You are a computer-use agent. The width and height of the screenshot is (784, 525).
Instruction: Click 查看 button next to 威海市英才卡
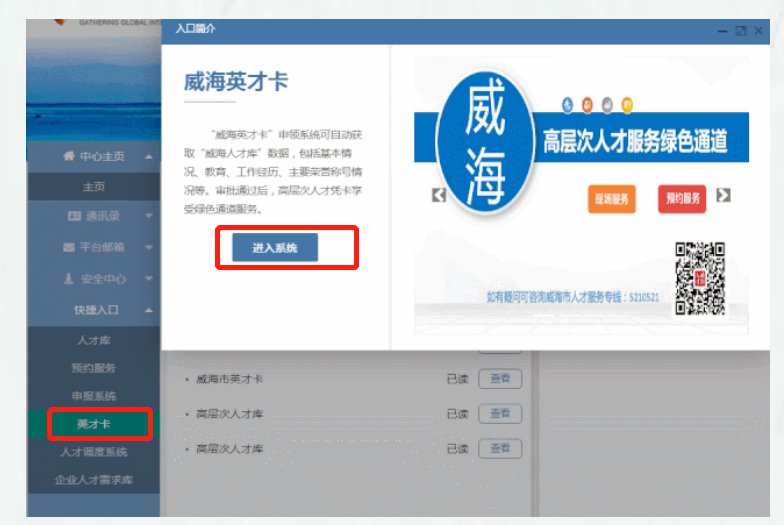pyautogui.click(x=500, y=379)
